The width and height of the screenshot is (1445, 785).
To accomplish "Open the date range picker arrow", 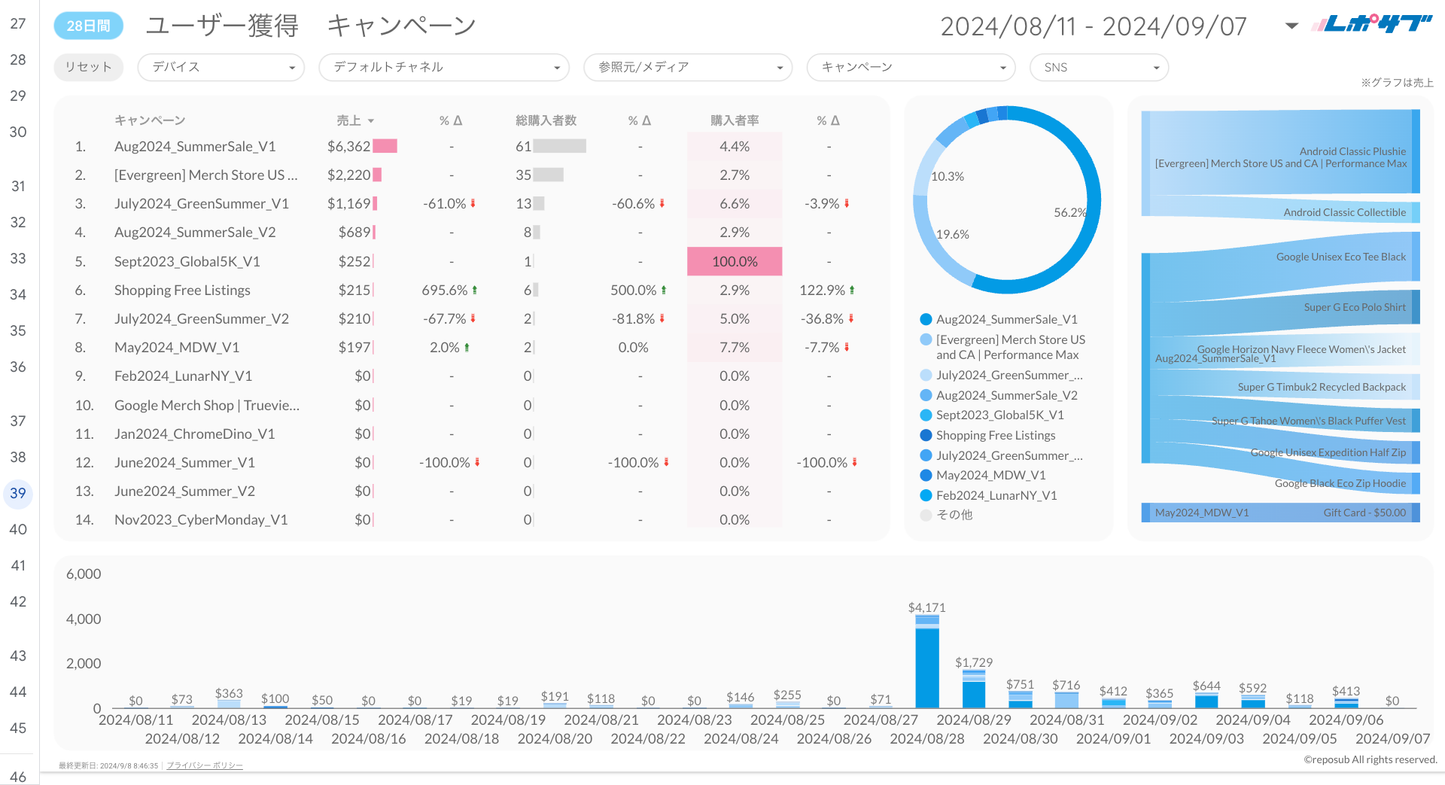I will (1291, 26).
